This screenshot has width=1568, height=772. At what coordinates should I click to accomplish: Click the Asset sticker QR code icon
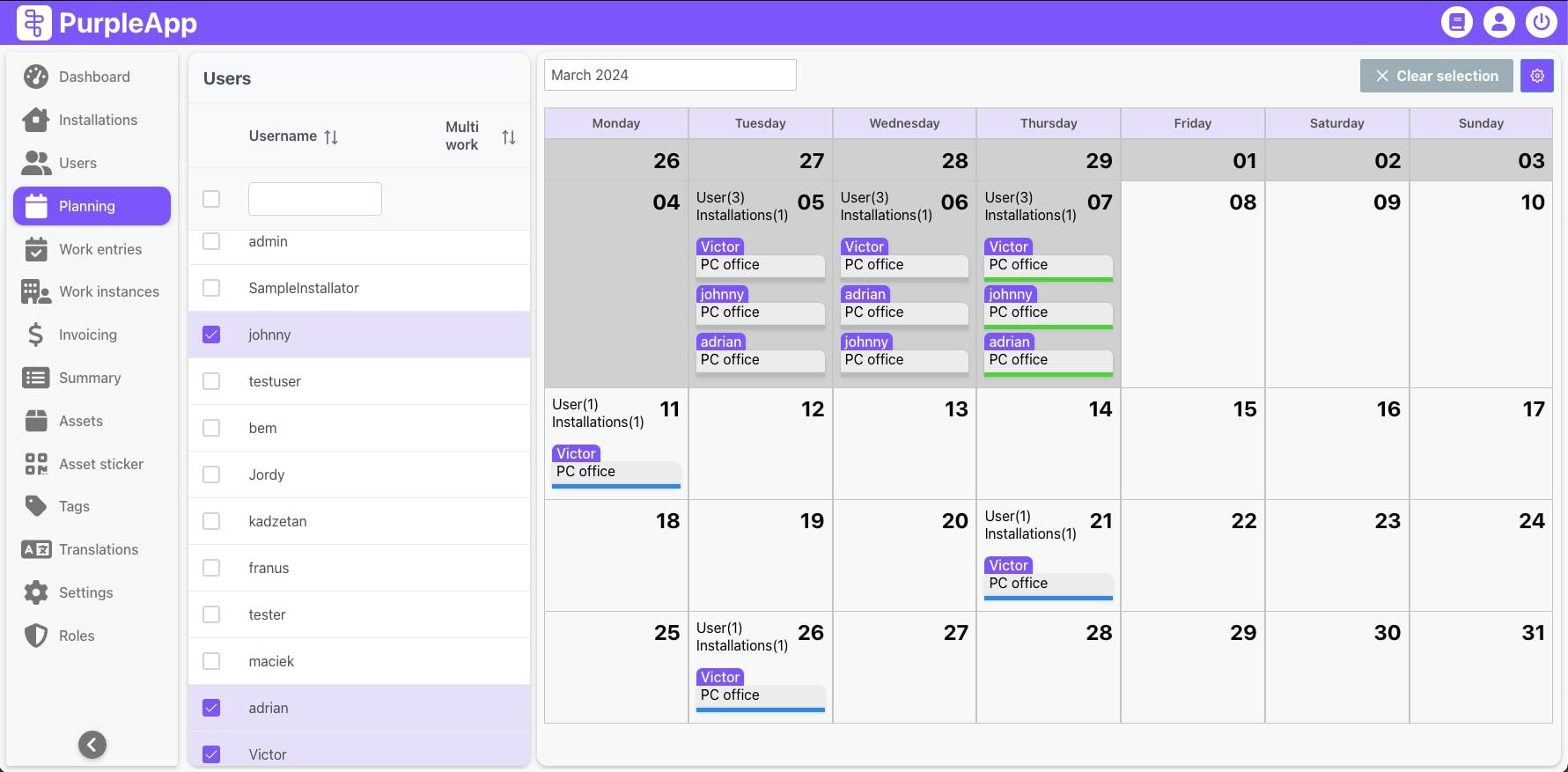(36, 464)
